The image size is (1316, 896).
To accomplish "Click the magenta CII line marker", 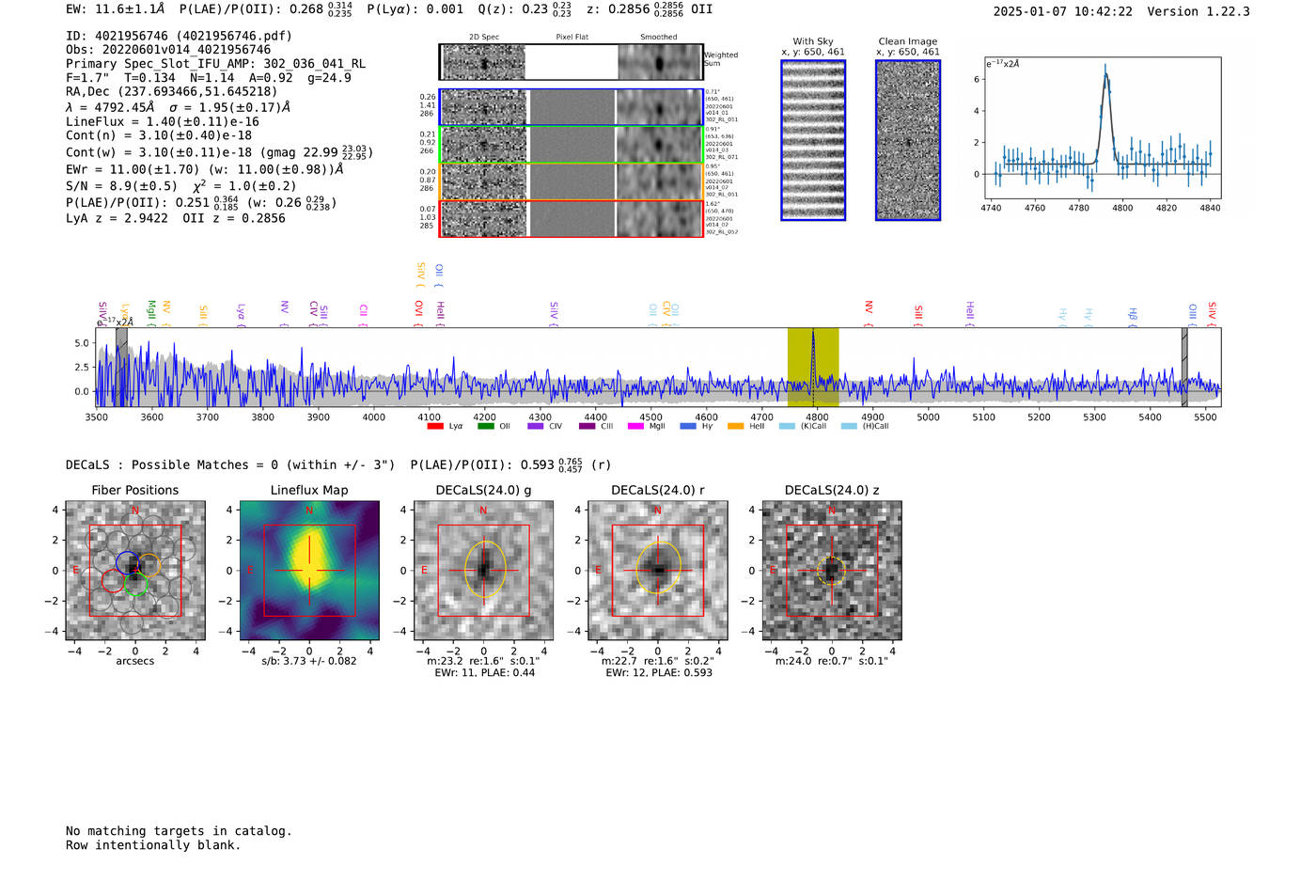I will [x=363, y=315].
